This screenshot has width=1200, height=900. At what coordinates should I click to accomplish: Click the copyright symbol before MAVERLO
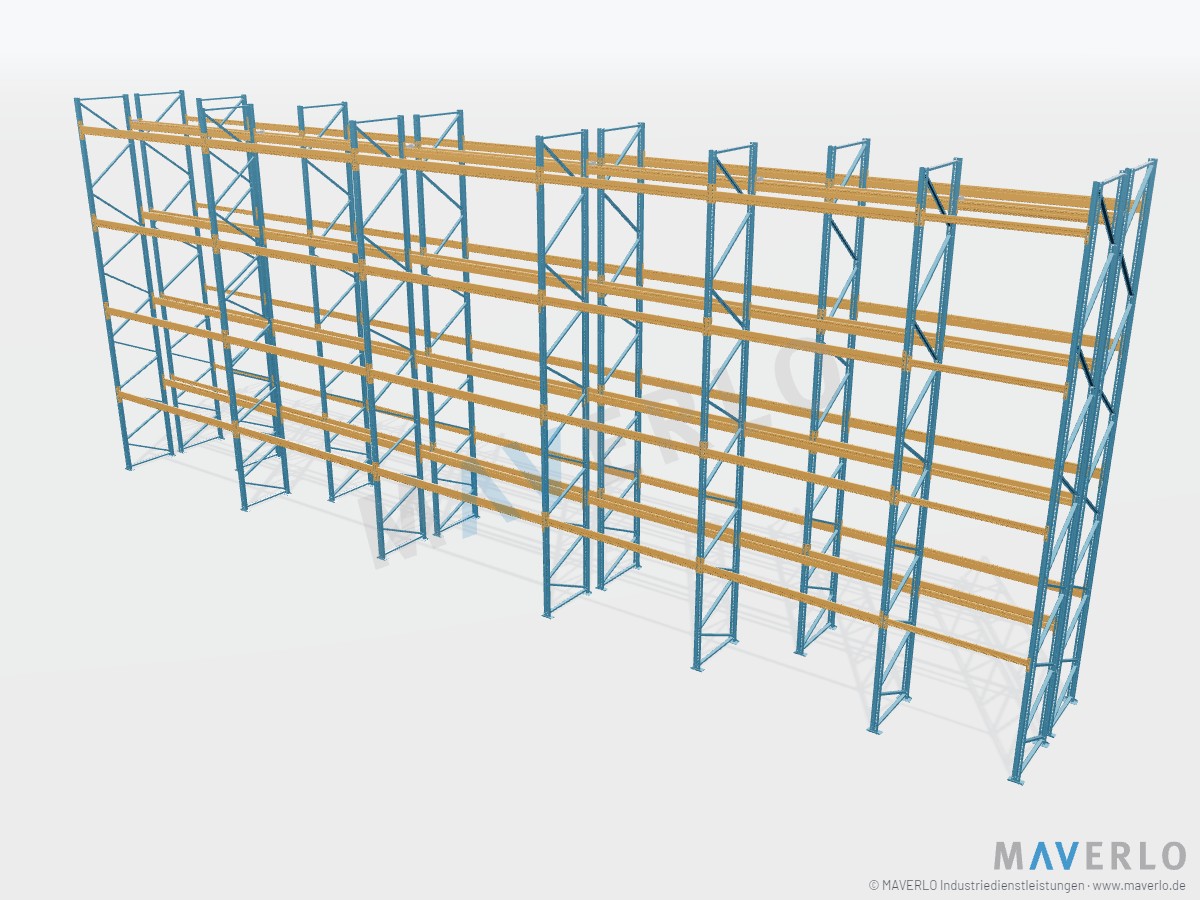[874, 885]
